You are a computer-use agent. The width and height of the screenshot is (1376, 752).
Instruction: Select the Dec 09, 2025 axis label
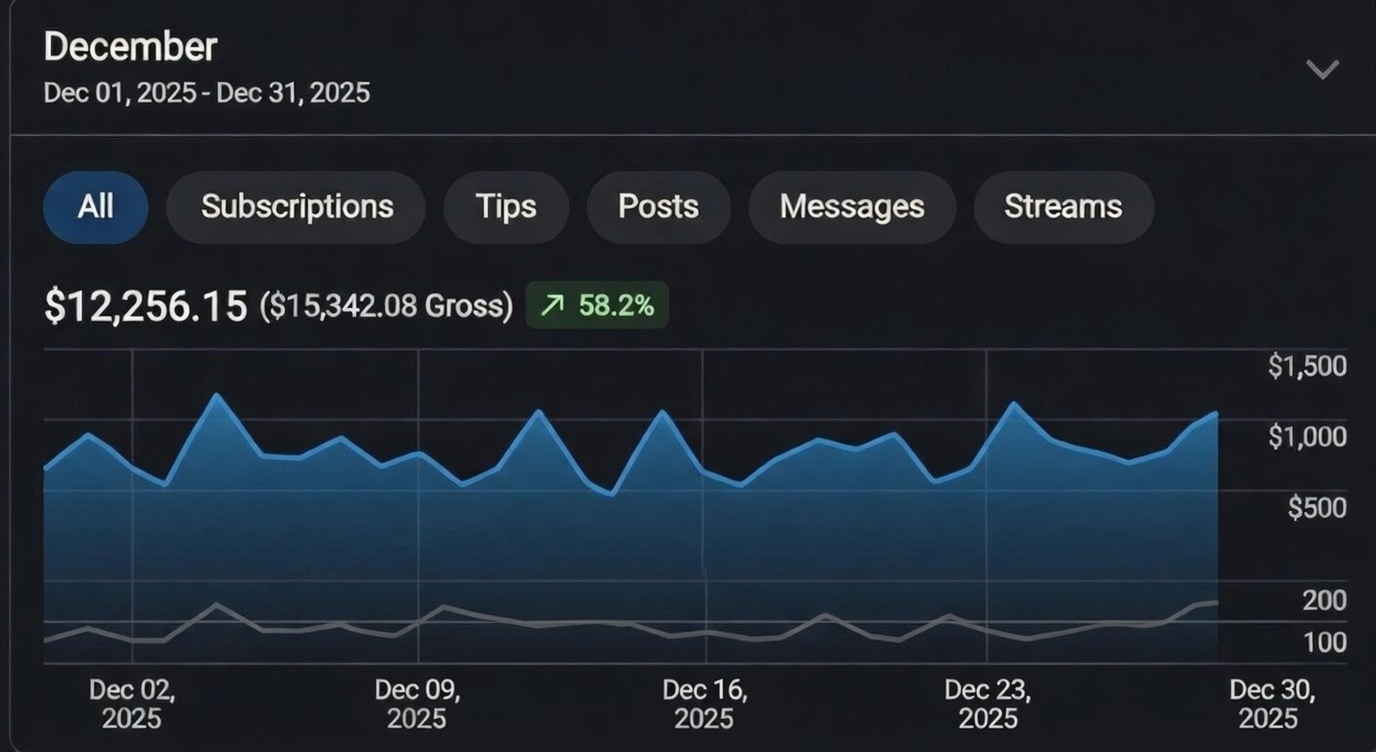(417, 704)
